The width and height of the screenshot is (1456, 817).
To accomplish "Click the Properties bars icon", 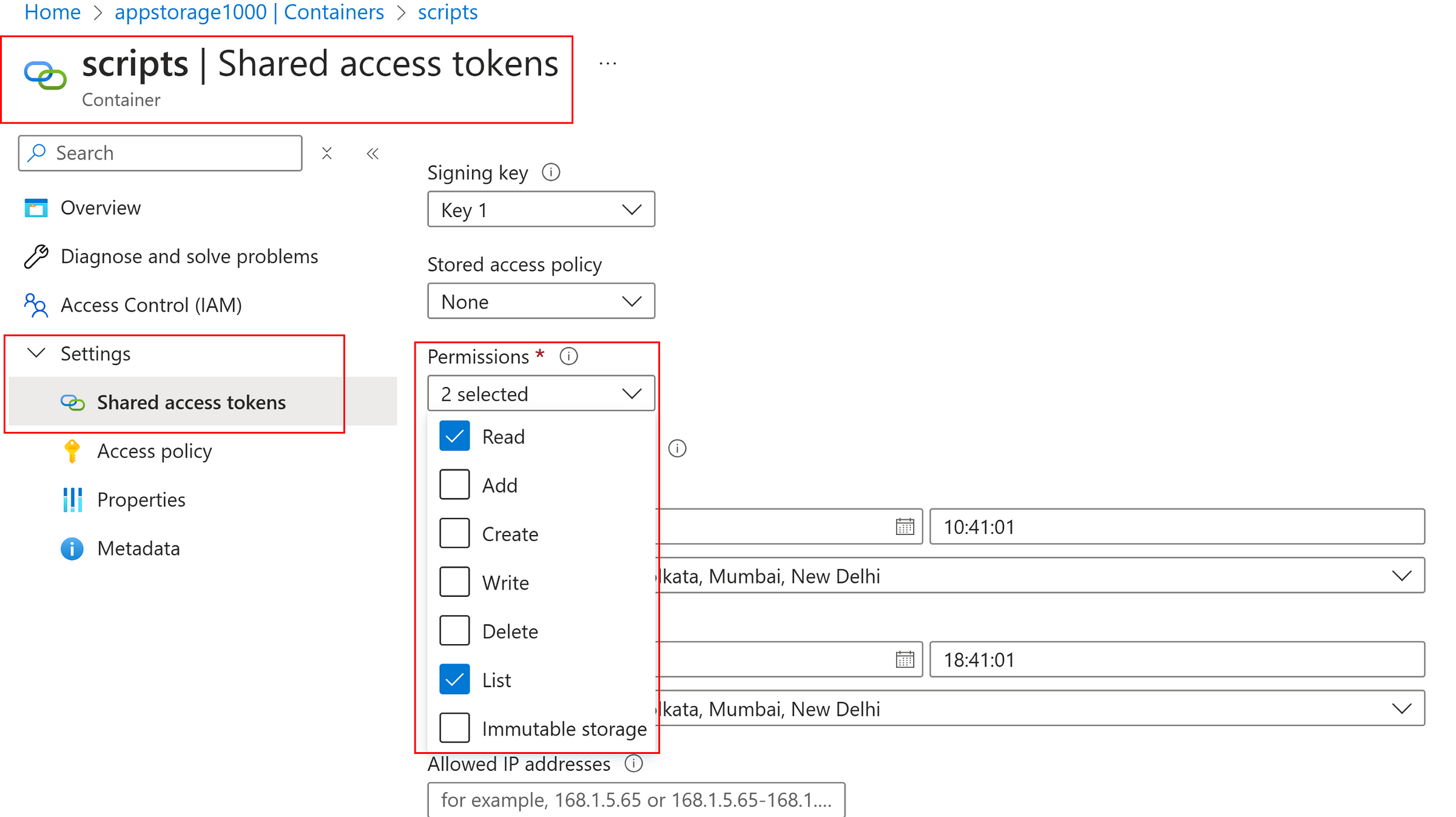I will 73,499.
